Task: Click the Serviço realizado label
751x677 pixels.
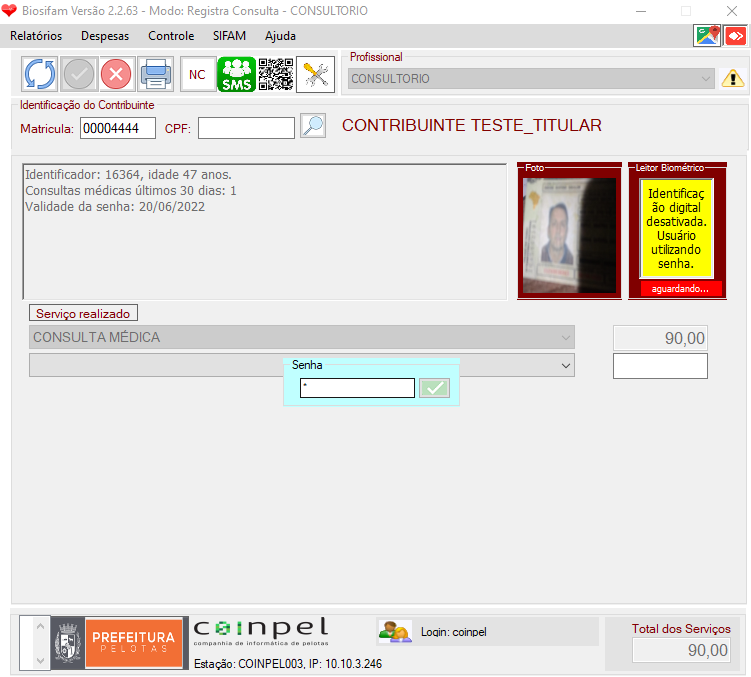Action: 83,313
